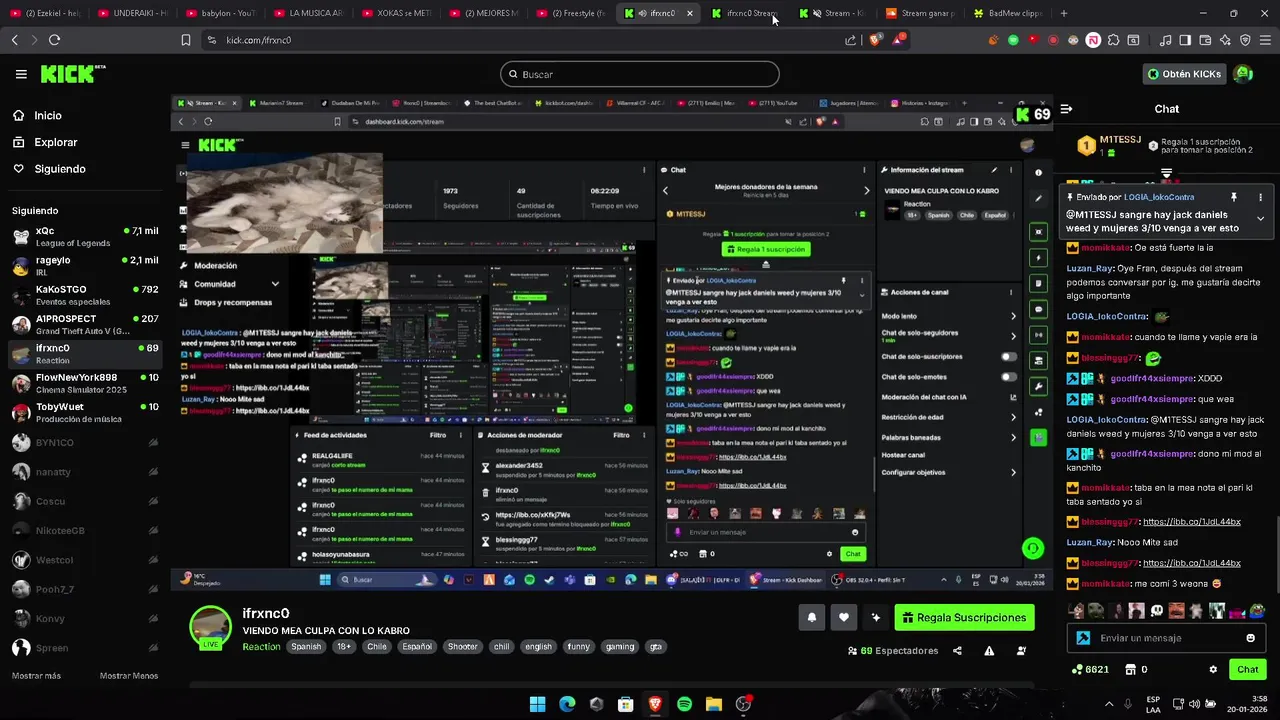Click the Buscar search field
The image size is (1280, 720).
pyautogui.click(x=640, y=74)
